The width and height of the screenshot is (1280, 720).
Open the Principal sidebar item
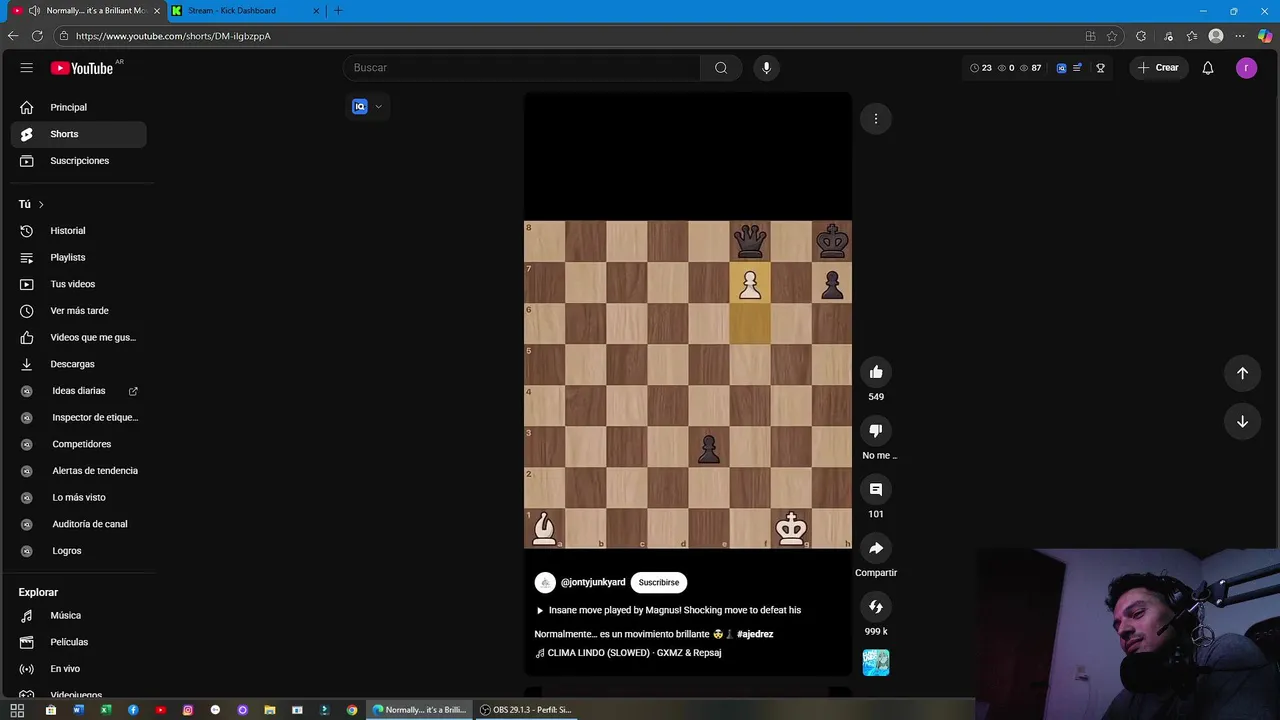tap(78, 107)
